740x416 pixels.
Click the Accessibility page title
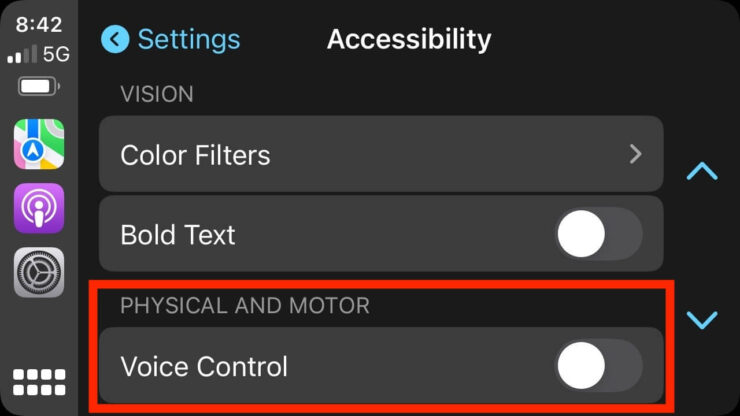tap(409, 39)
